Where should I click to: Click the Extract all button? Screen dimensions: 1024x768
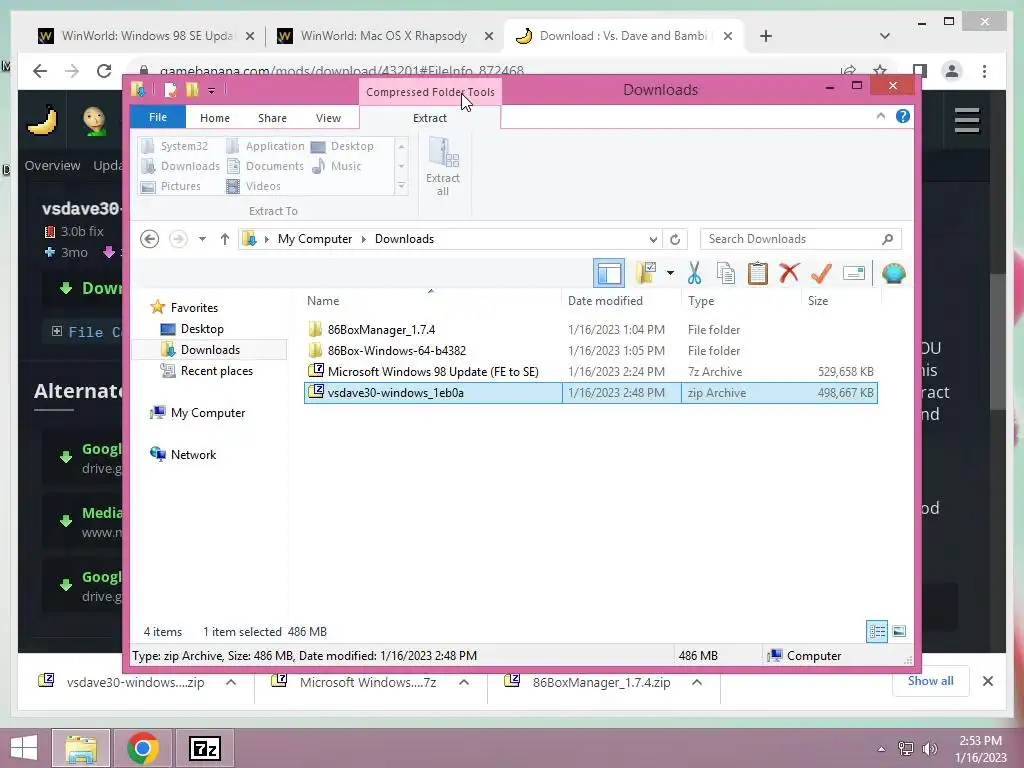(x=443, y=167)
